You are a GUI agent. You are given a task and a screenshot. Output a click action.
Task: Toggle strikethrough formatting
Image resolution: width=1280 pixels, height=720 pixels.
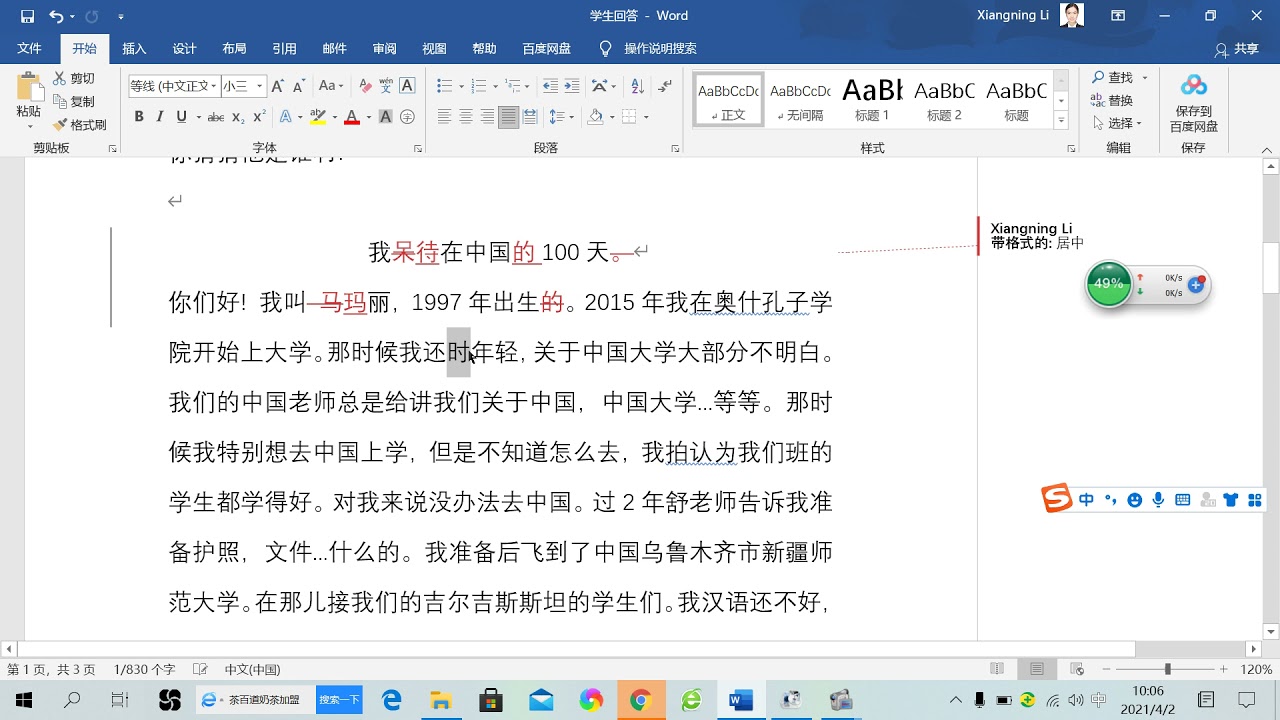coord(215,117)
